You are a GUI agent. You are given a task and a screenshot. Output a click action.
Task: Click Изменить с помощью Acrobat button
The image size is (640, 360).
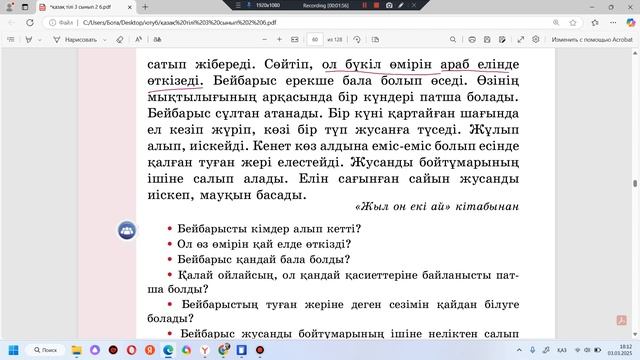[x=591, y=40]
